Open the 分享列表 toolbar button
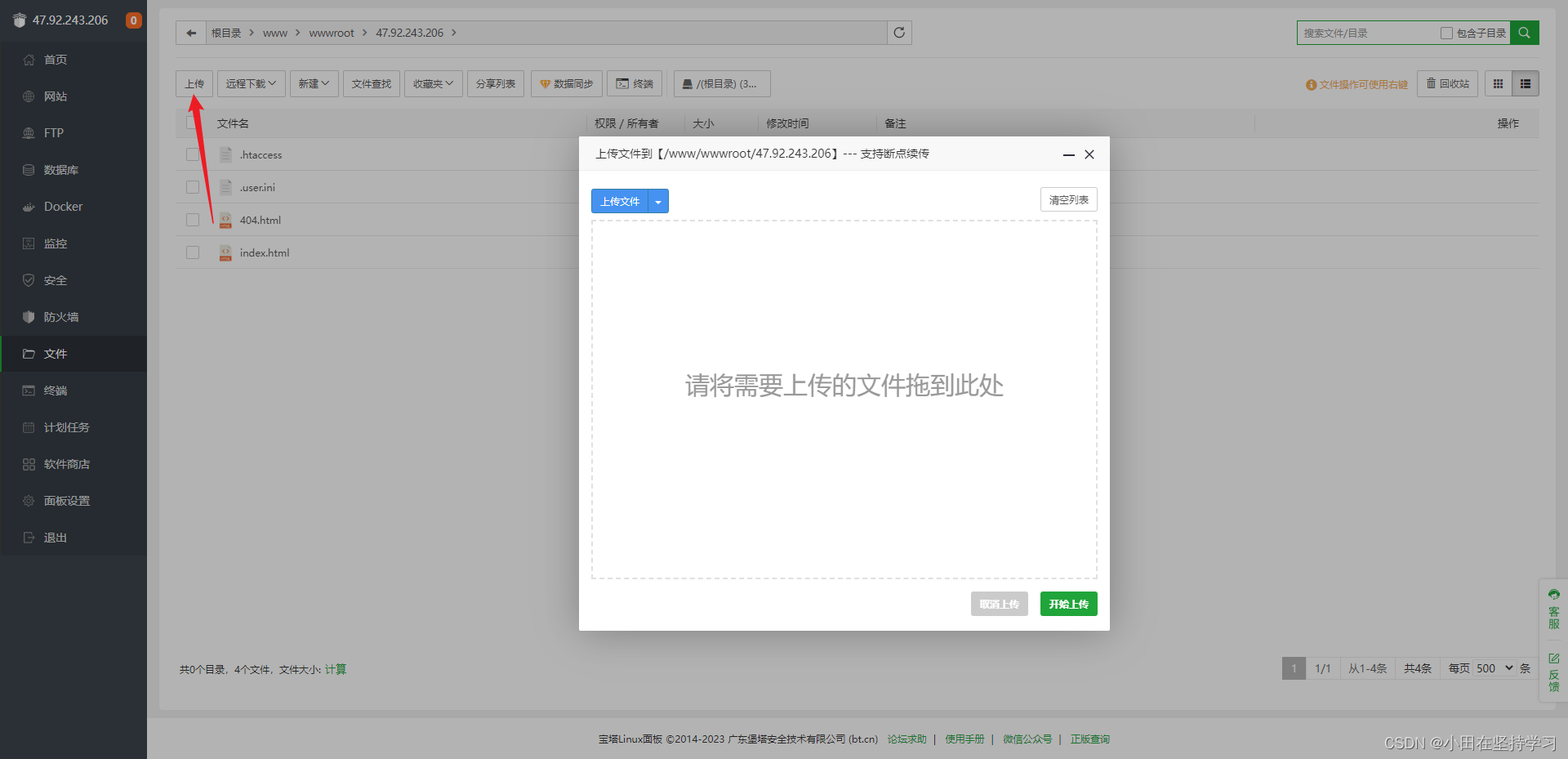This screenshot has height=759, width=1568. (x=496, y=83)
